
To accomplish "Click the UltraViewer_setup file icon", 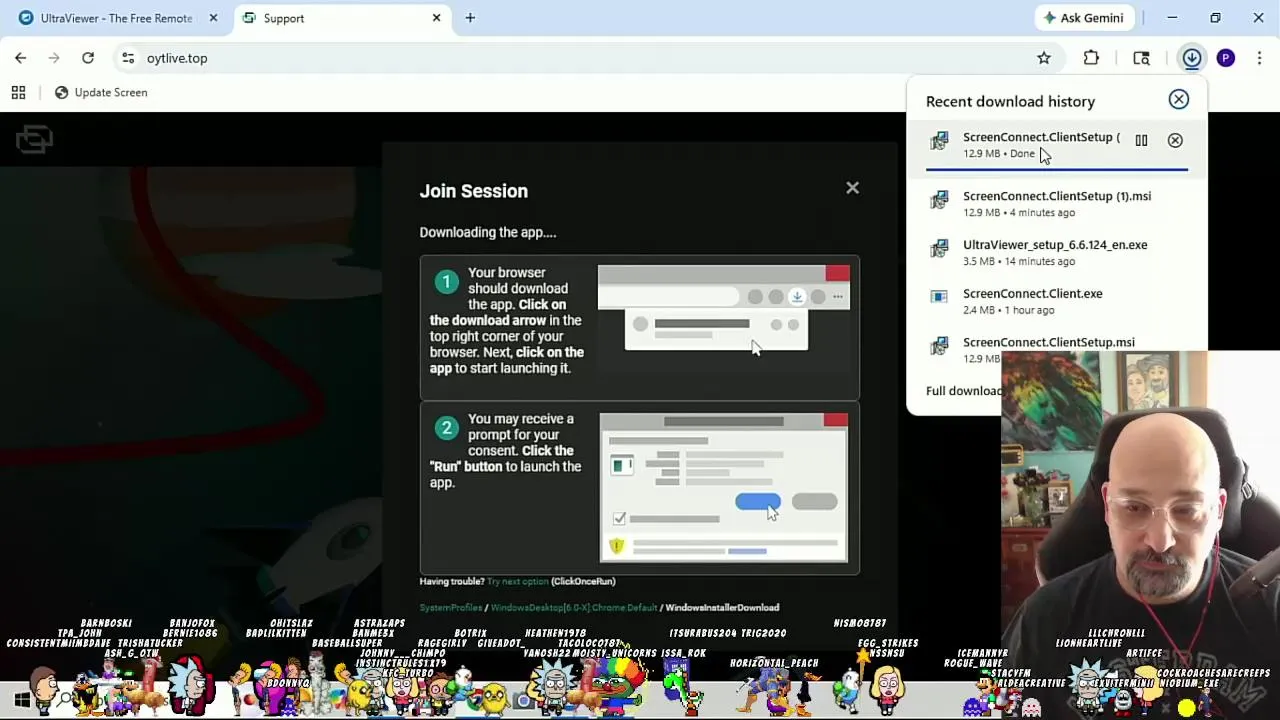I will 939,249.
